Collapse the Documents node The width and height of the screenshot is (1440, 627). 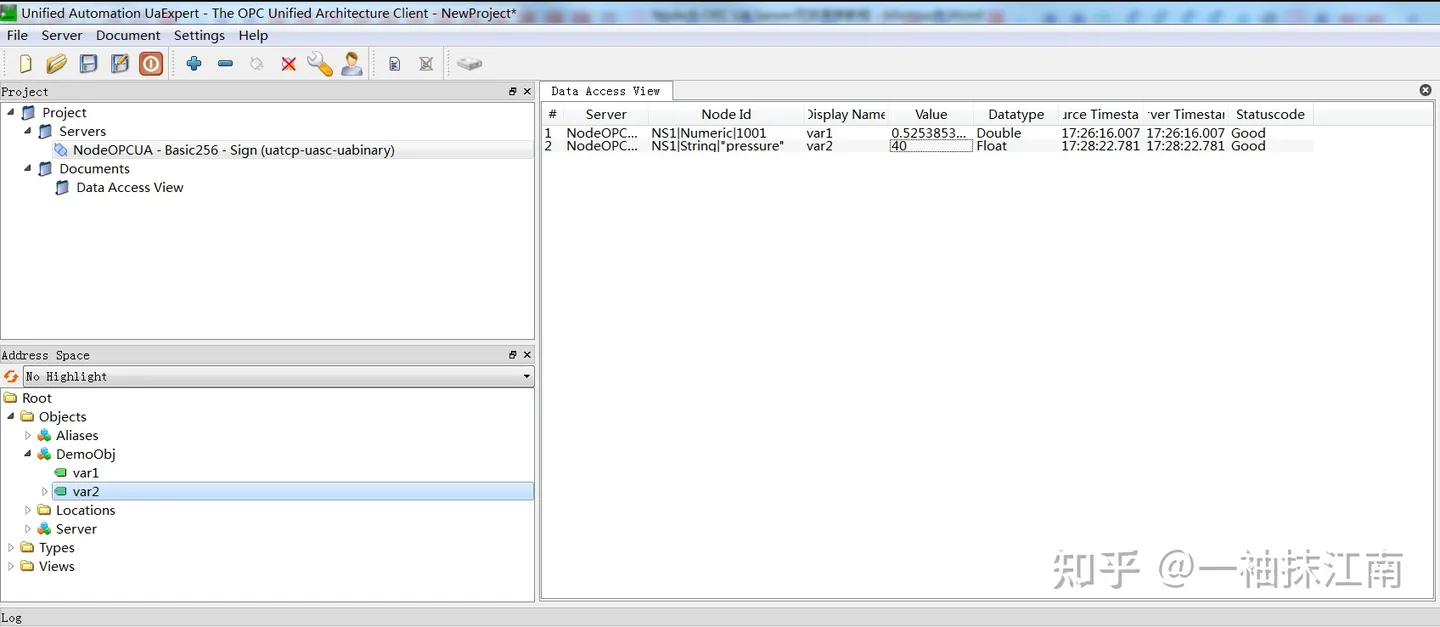[x=28, y=169]
